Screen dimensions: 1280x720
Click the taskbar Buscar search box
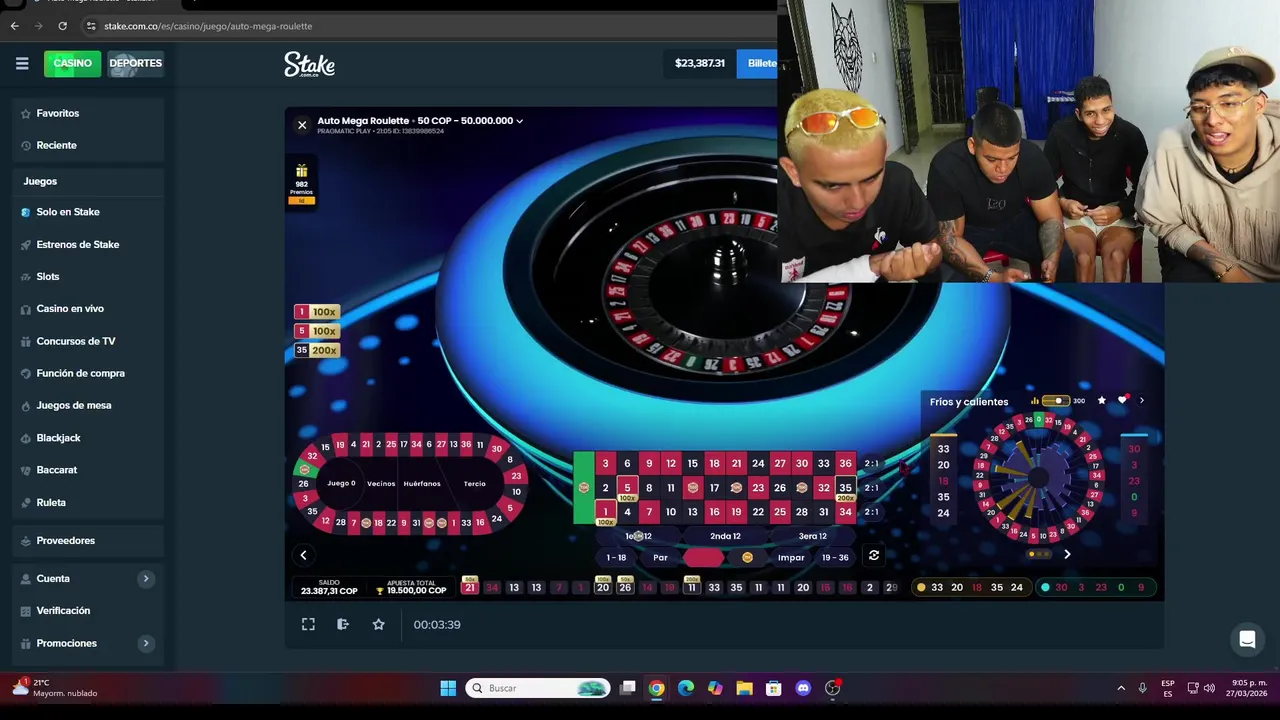(x=538, y=688)
